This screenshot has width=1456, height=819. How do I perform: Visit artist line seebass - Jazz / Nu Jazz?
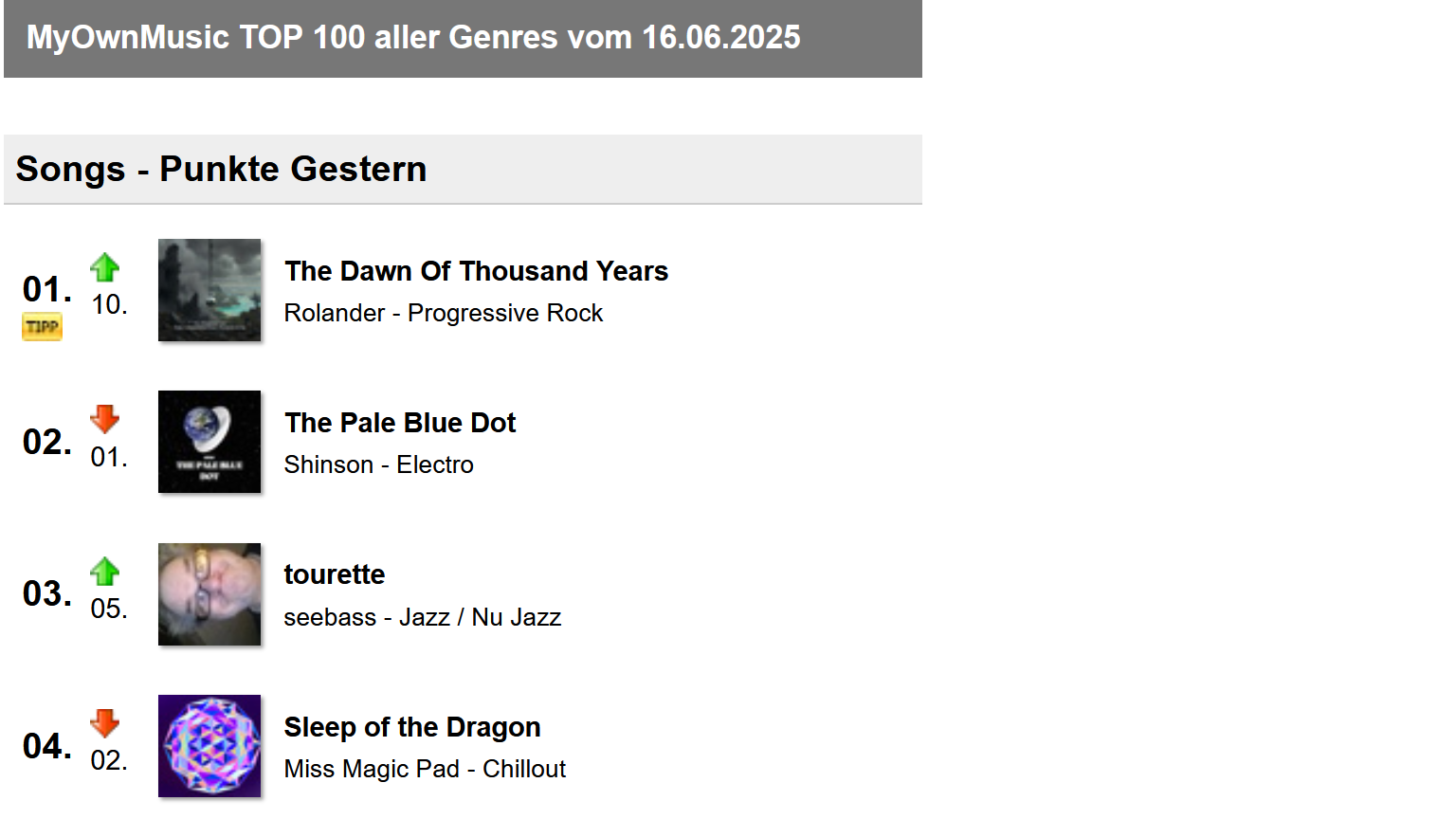[423, 617]
